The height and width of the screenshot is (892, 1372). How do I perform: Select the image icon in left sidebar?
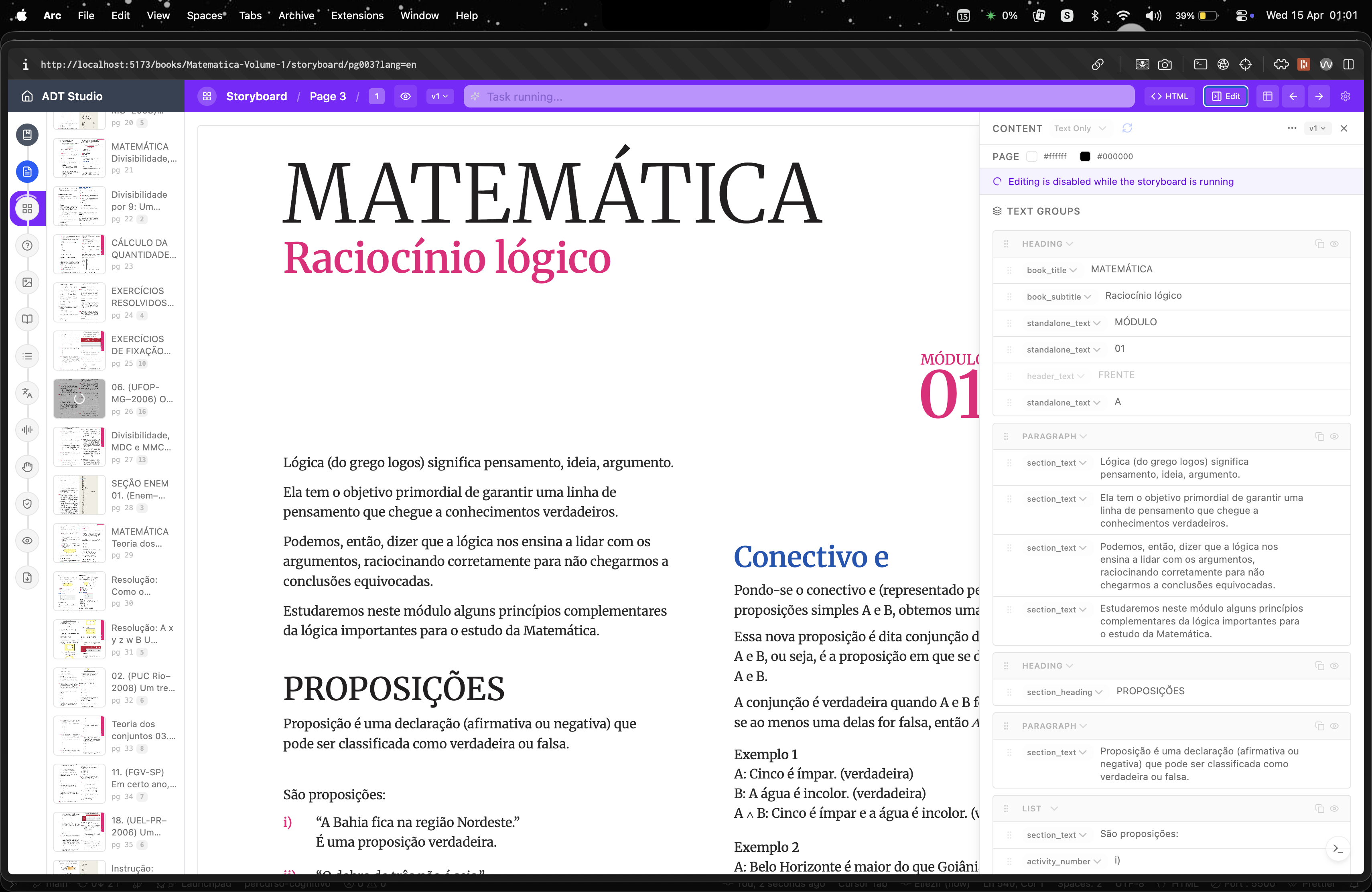click(x=27, y=282)
